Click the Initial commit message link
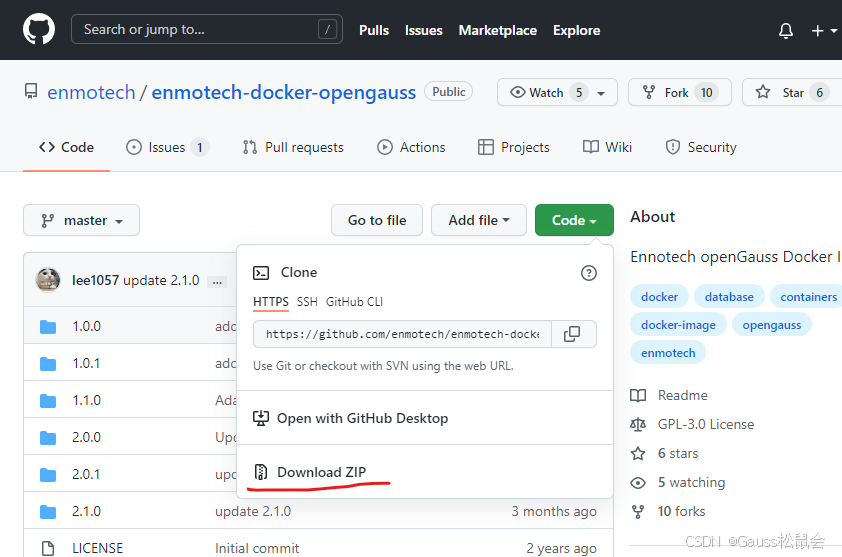This screenshot has width=842, height=557. point(257,548)
